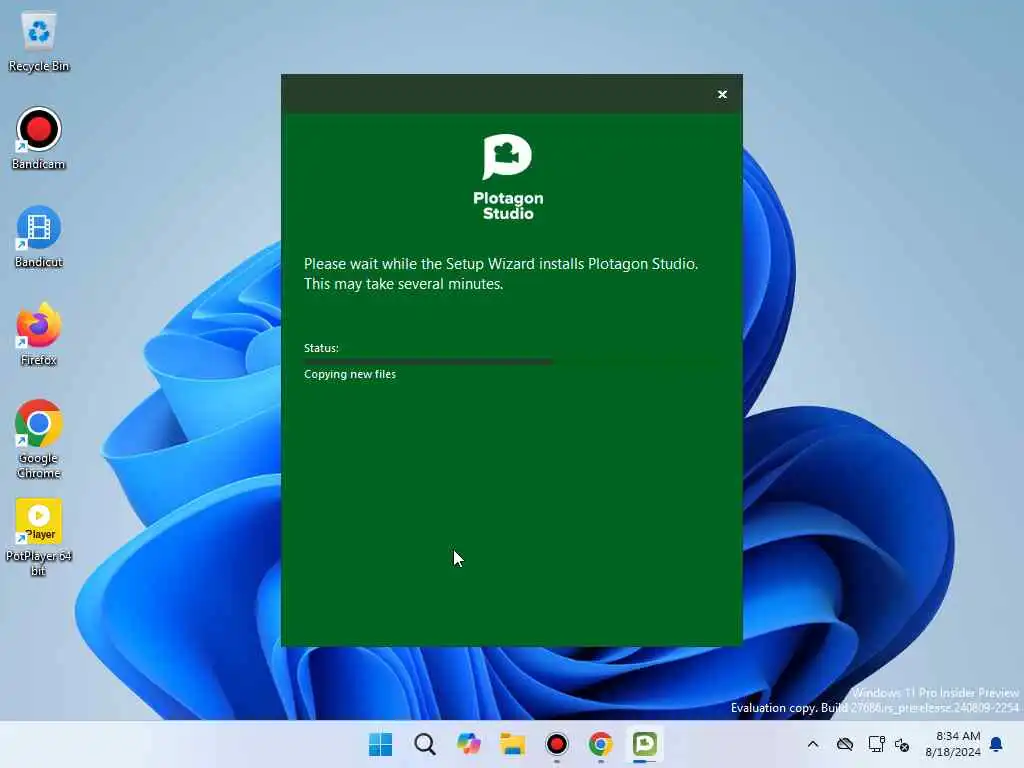Image resolution: width=1024 pixels, height=768 pixels.
Task: Click the 'Copying new files' status text
Action: point(349,374)
